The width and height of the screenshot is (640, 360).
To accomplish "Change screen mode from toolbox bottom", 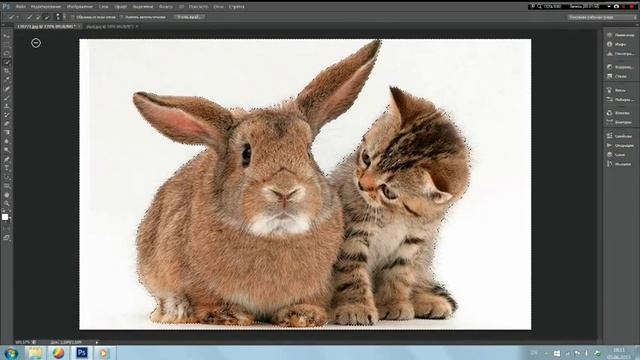I will 7,238.
